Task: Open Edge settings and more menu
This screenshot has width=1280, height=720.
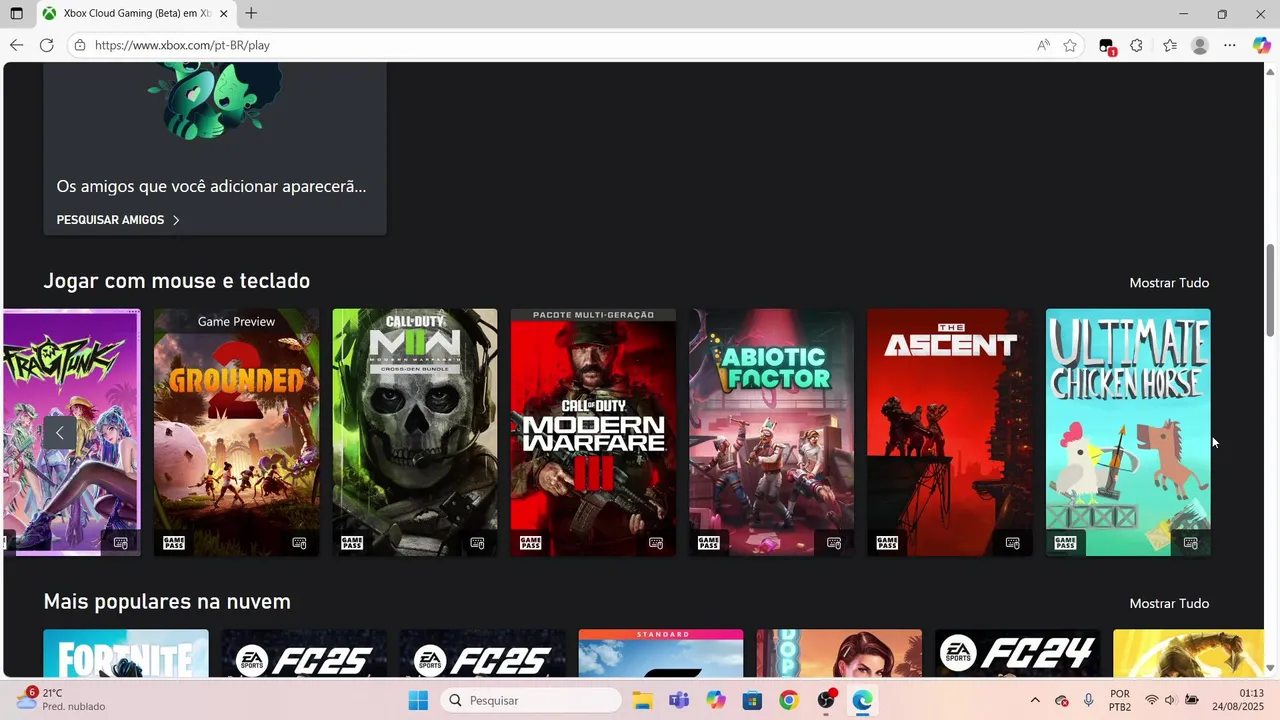Action: [1230, 45]
